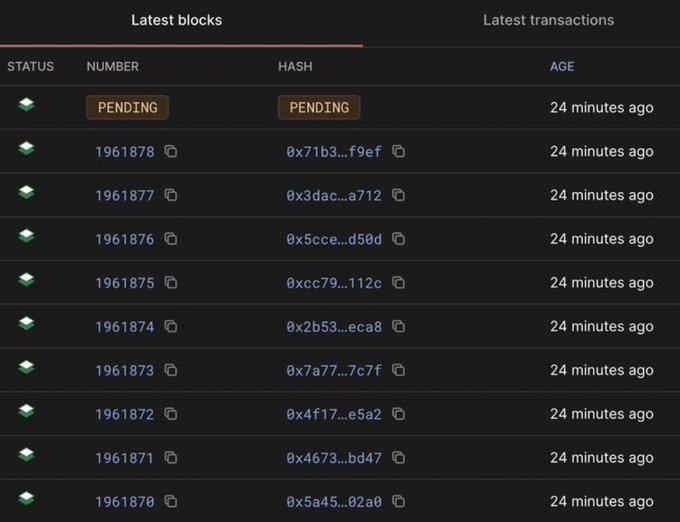Click status icon of block 1961877
The height and width of the screenshot is (522, 680).
click(x=27, y=193)
